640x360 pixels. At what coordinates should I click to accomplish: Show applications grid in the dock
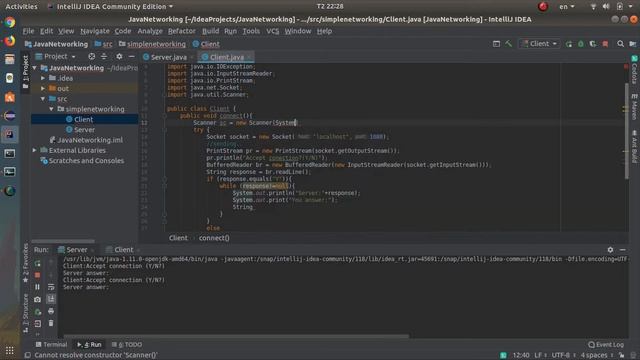tap(10, 350)
